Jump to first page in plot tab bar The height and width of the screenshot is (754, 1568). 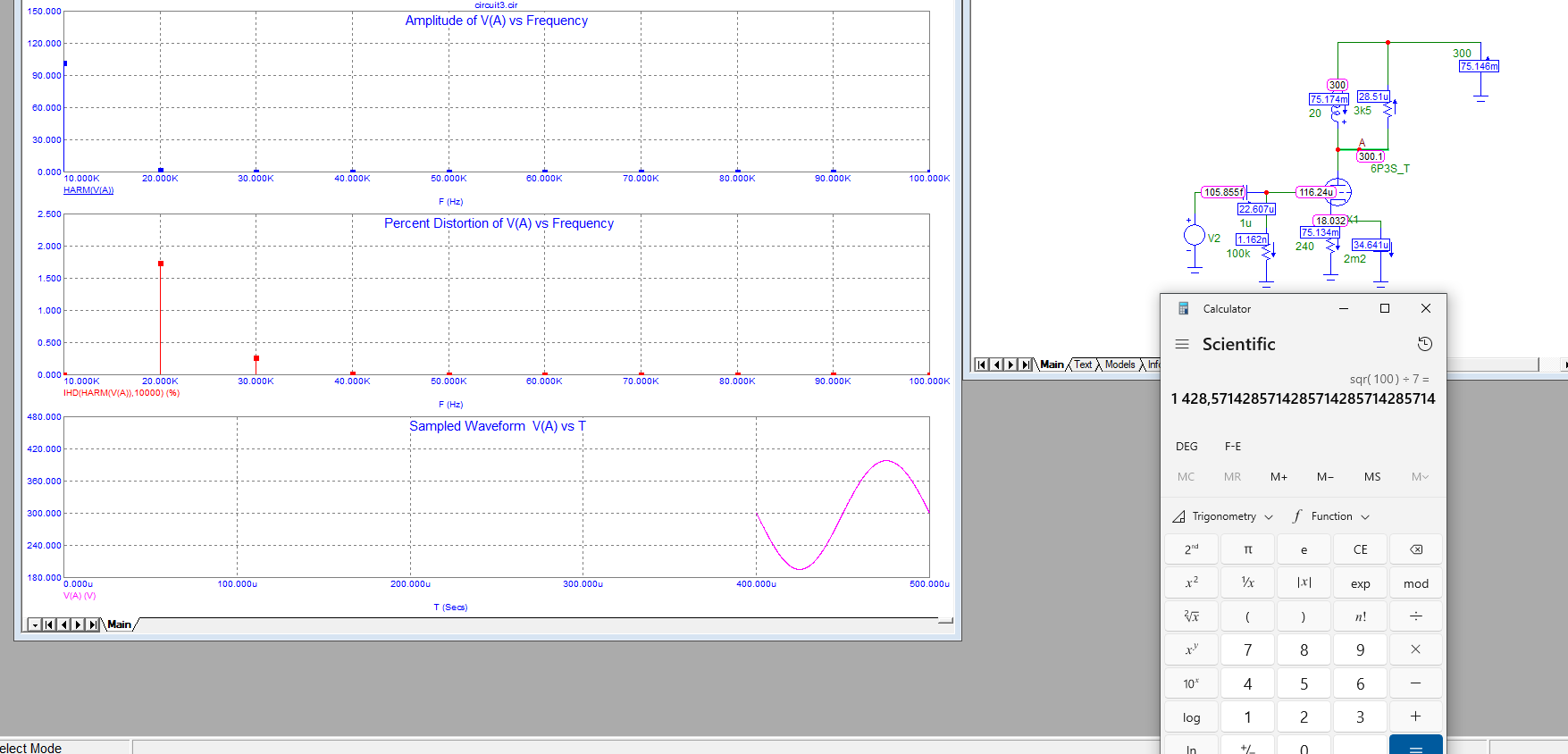click(x=49, y=624)
